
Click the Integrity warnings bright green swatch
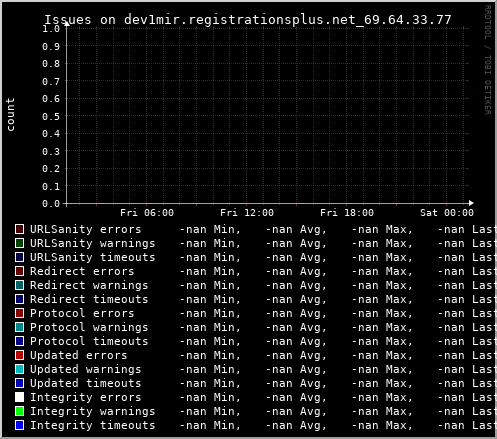click(19, 411)
